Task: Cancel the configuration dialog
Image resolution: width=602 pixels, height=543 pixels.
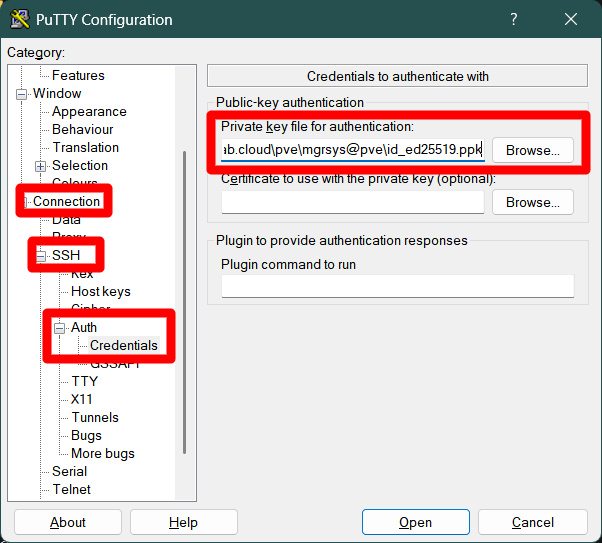Action: 533,522
